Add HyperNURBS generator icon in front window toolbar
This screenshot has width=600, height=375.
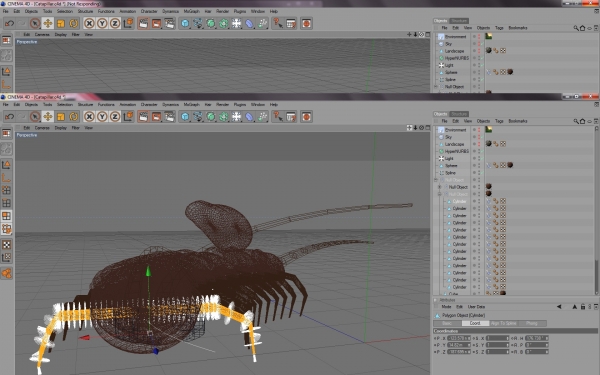pos(210,117)
